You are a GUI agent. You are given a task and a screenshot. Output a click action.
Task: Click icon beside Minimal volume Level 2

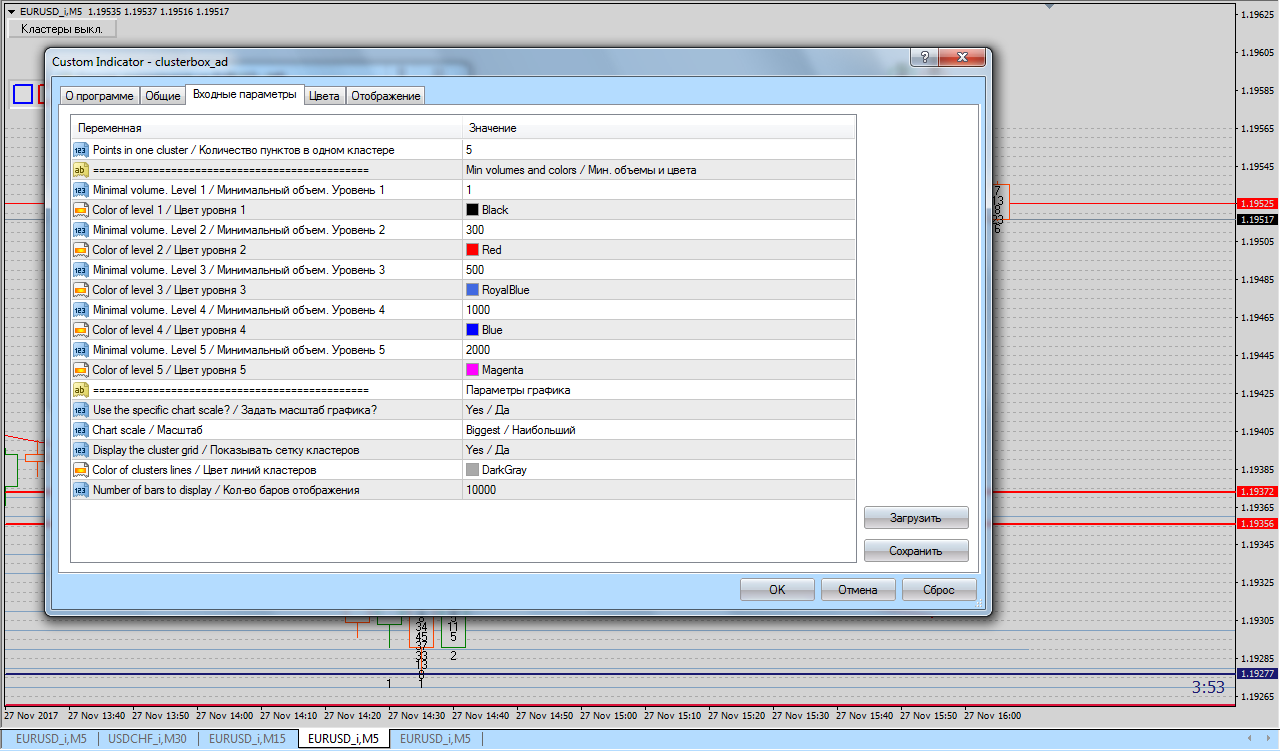(x=81, y=230)
